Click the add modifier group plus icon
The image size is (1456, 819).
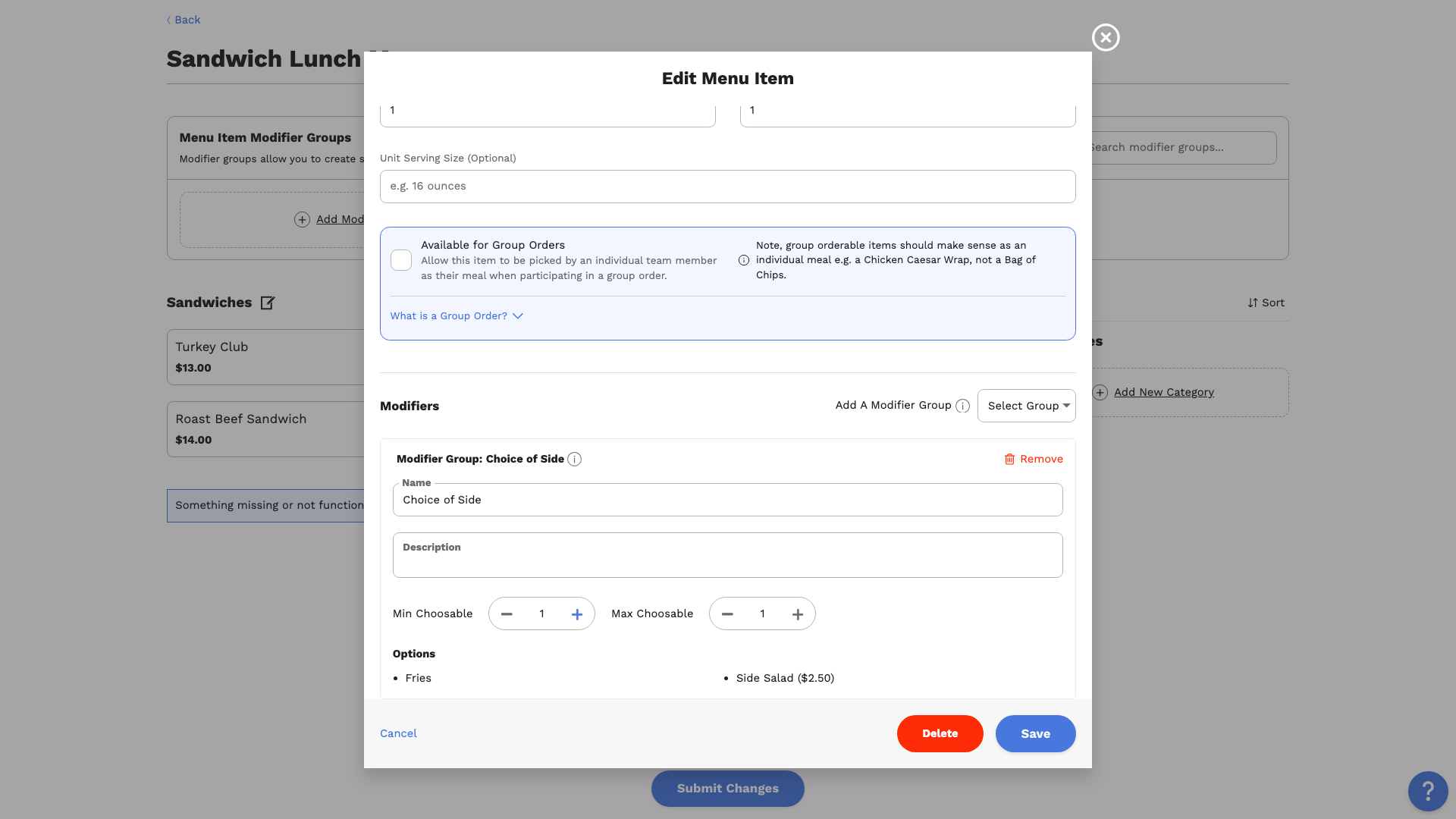click(x=302, y=219)
